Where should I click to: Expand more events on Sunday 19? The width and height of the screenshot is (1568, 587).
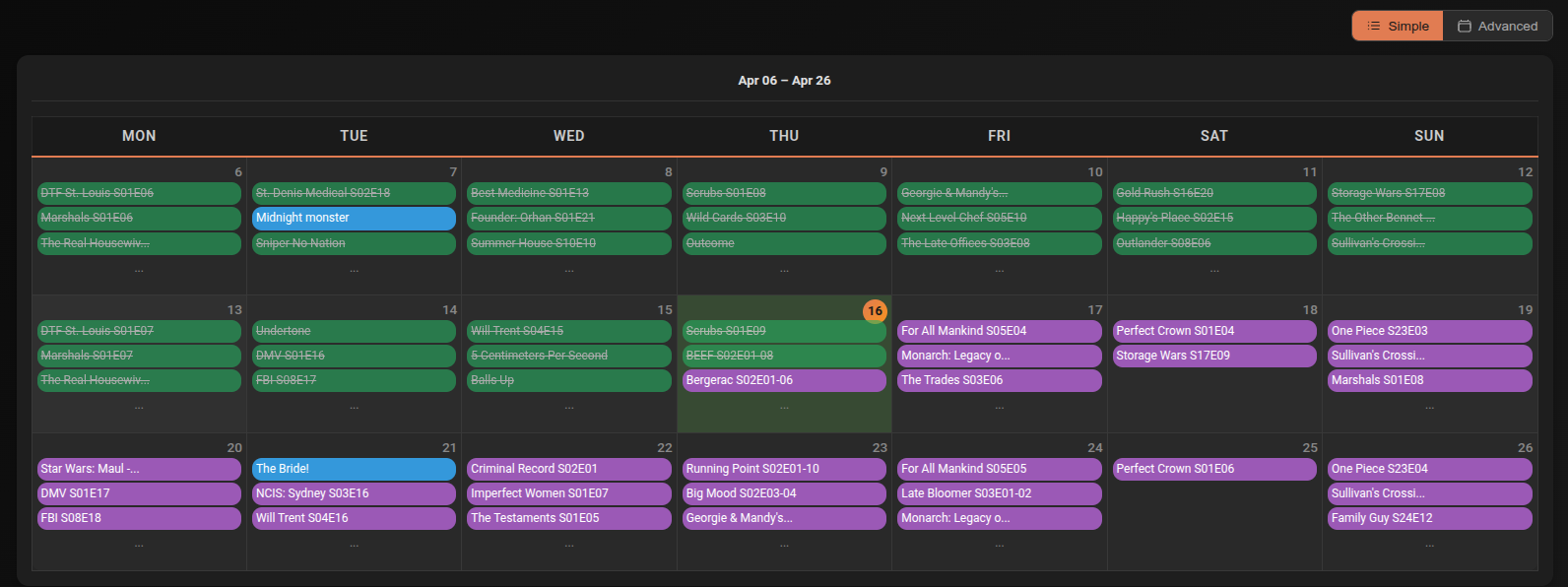pos(1429,406)
